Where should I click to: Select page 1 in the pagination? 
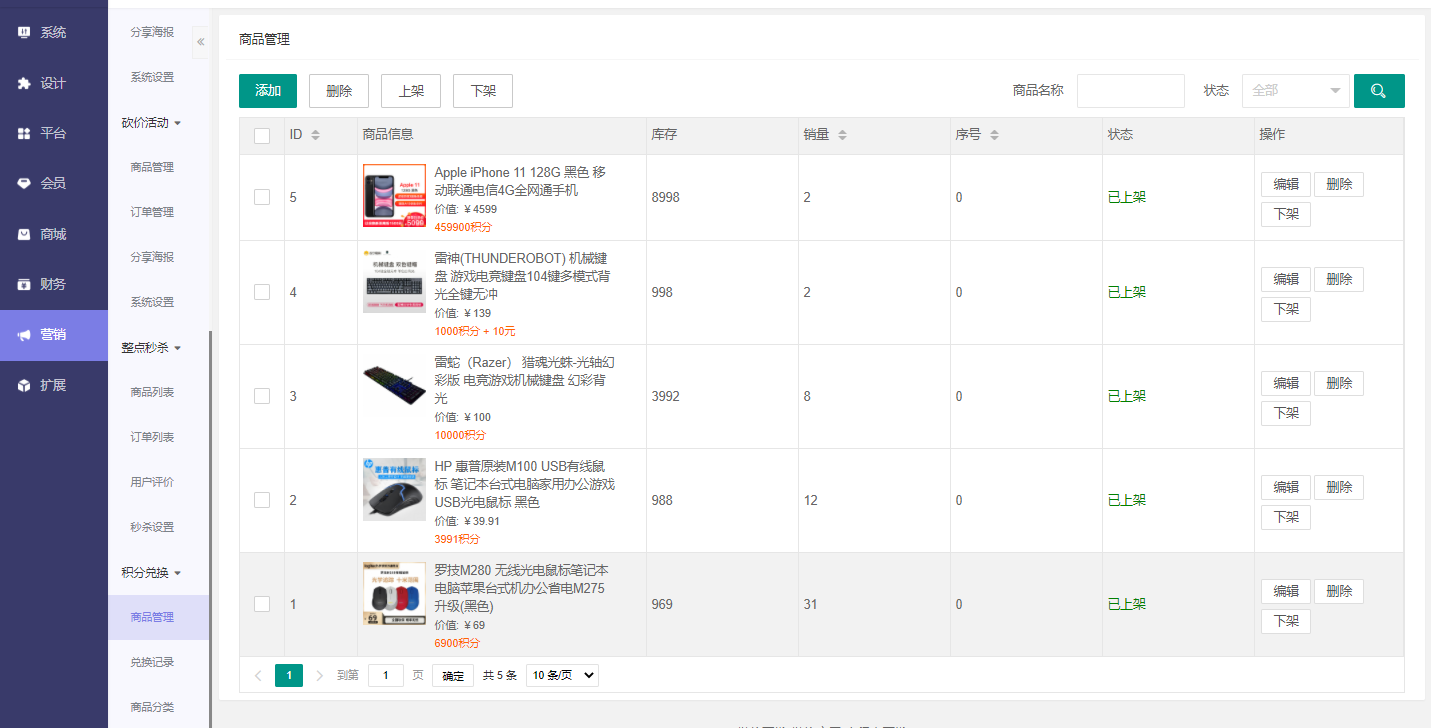(x=288, y=676)
